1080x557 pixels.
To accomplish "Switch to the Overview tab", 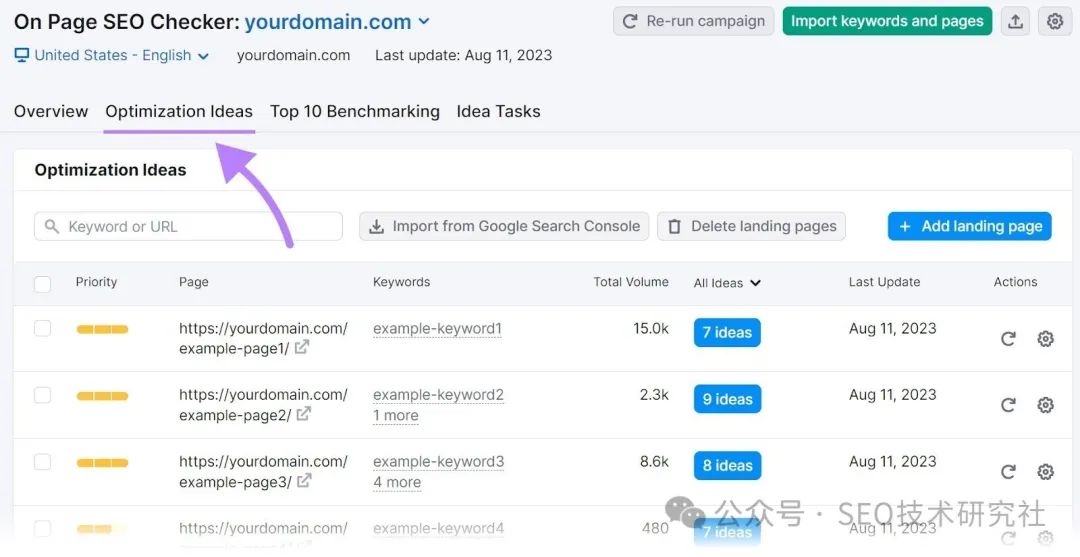I will [x=51, y=112].
